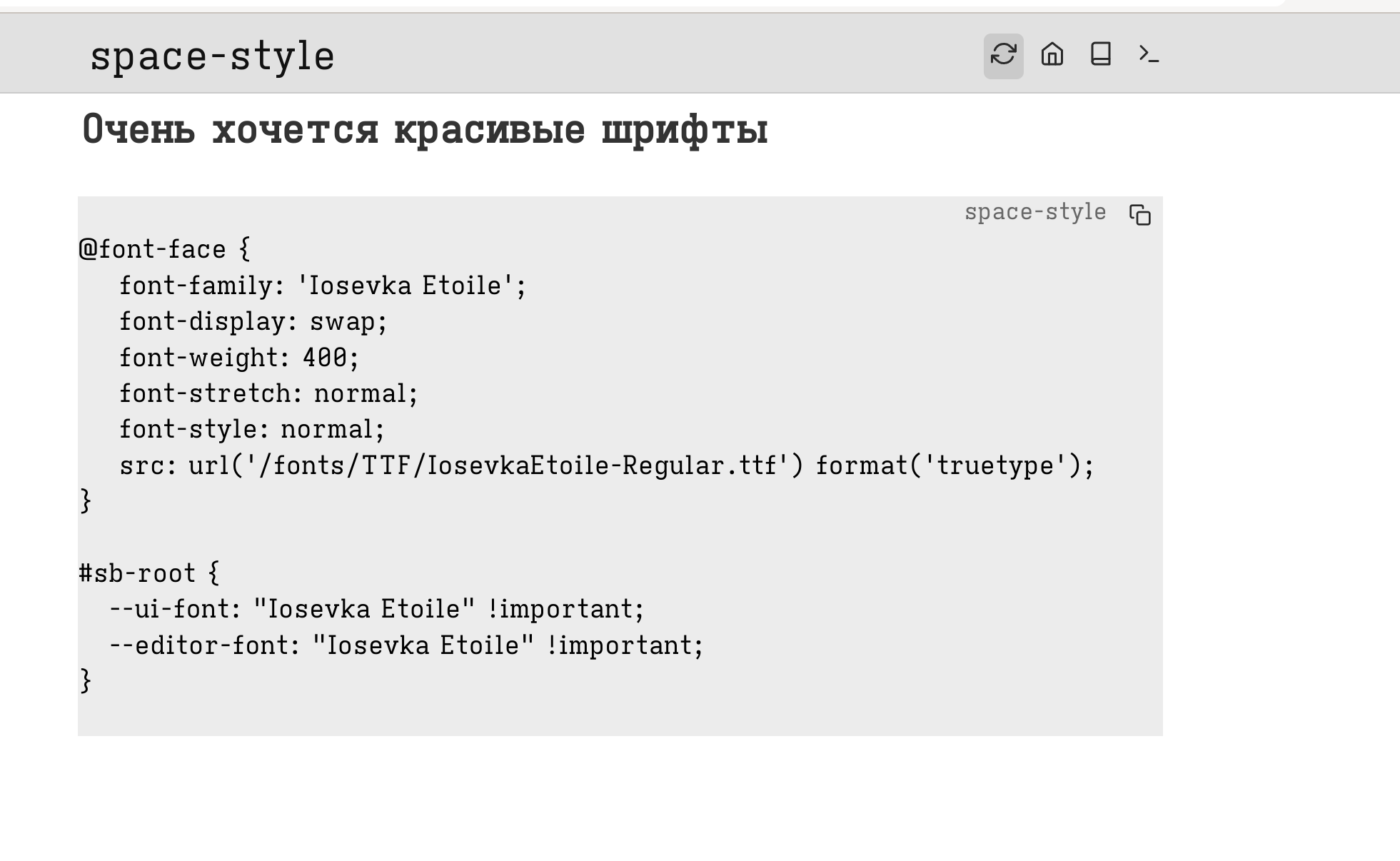This screenshot has width=1400, height=861.
Task: Place cursor on font-style: normal line
Action: pos(251,429)
